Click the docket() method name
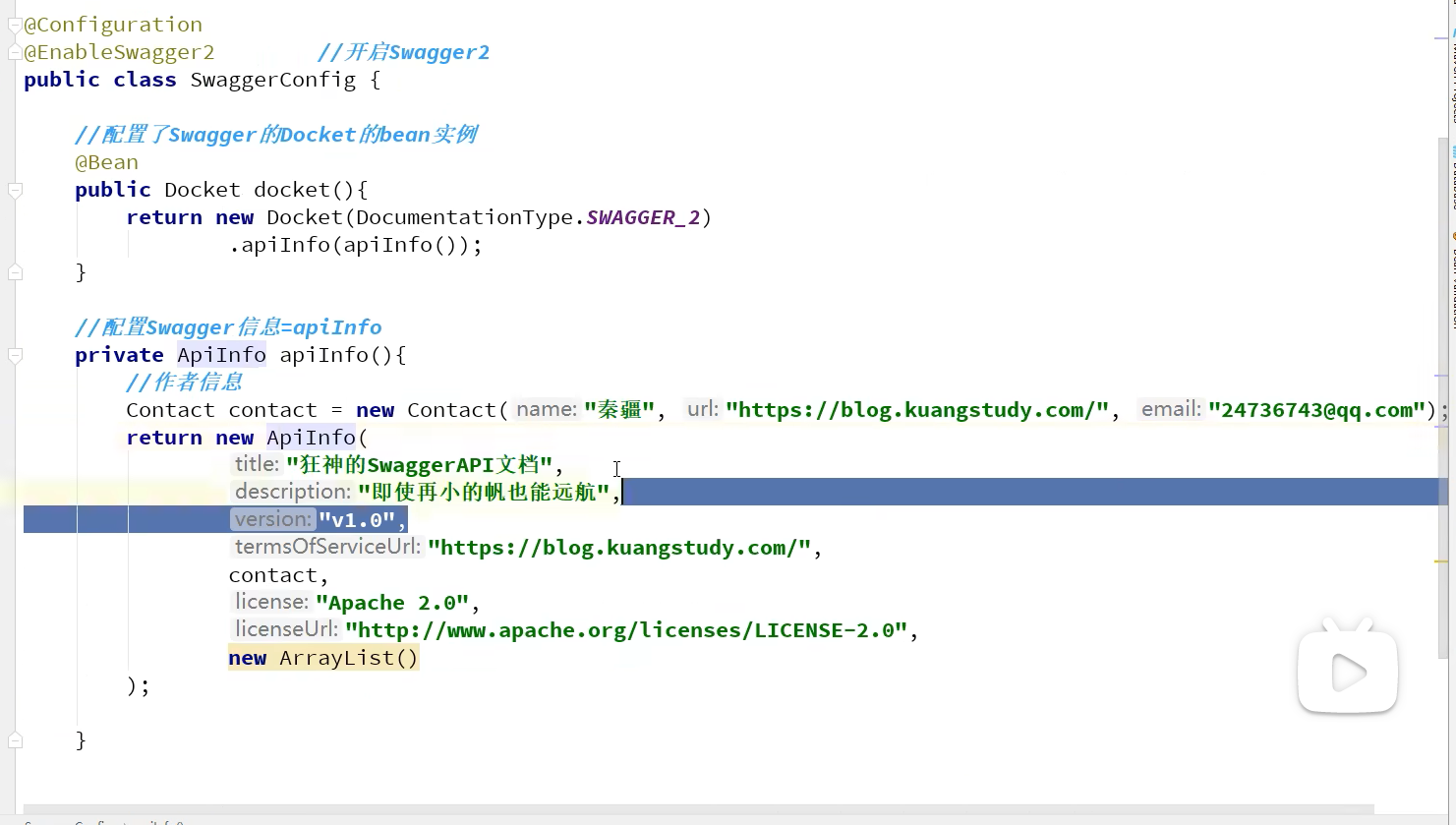This screenshot has height=825, width=1456. 293,190
